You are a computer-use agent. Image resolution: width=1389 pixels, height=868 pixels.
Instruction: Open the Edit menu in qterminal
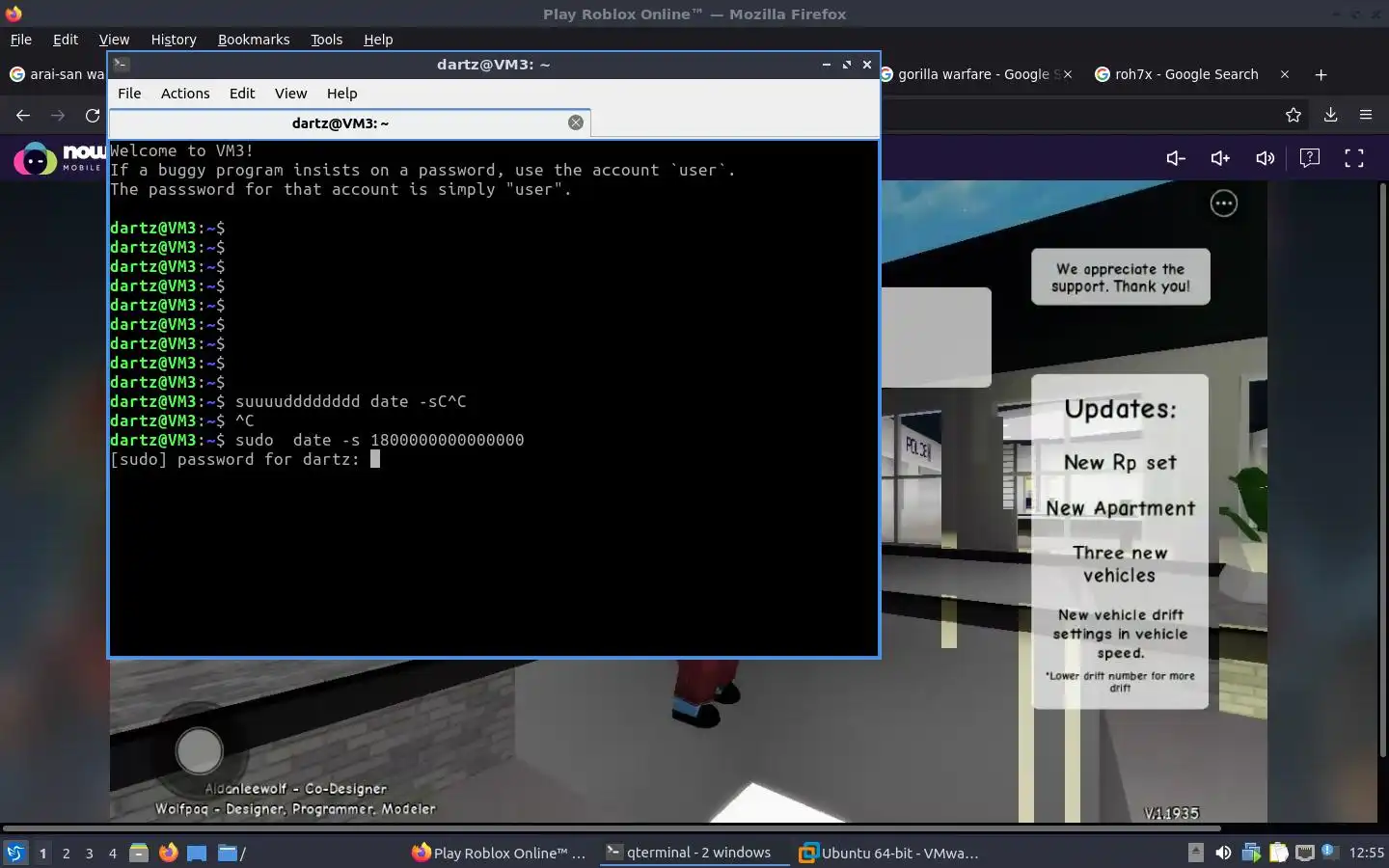[242, 94]
